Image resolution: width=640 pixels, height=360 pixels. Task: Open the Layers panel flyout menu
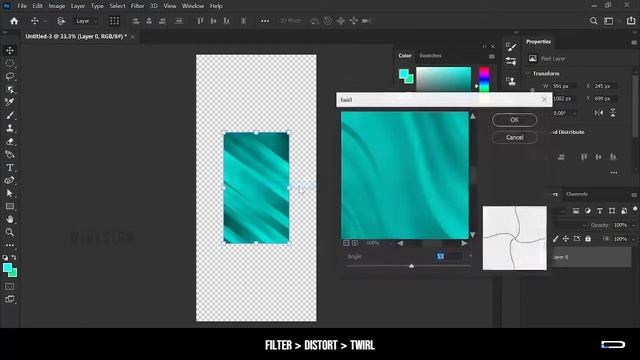[634, 195]
